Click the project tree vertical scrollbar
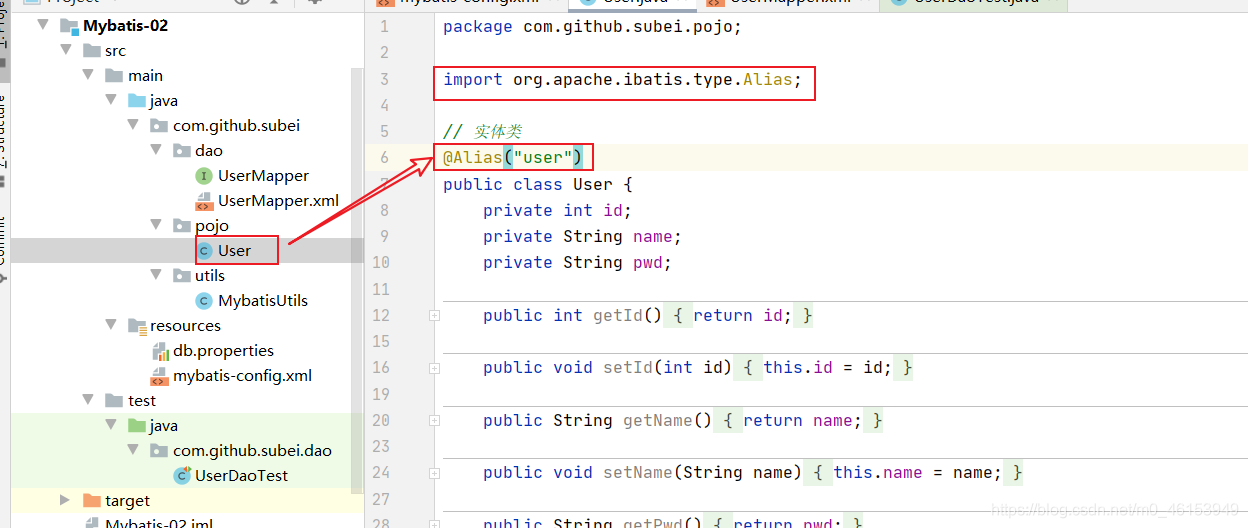The width and height of the screenshot is (1248, 528). [x=358, y=279]
